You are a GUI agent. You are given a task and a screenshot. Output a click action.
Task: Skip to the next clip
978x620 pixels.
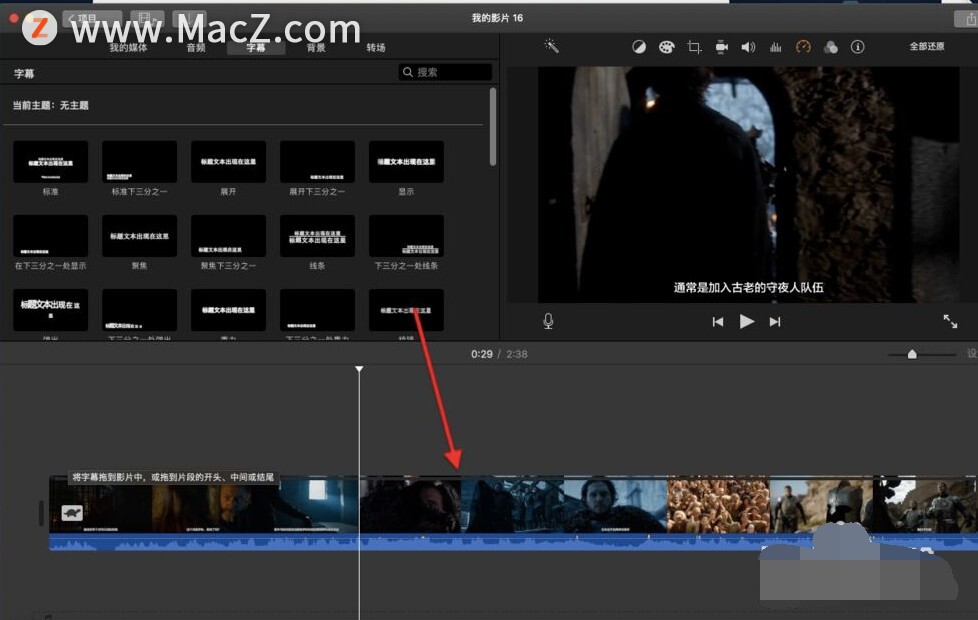775,322
